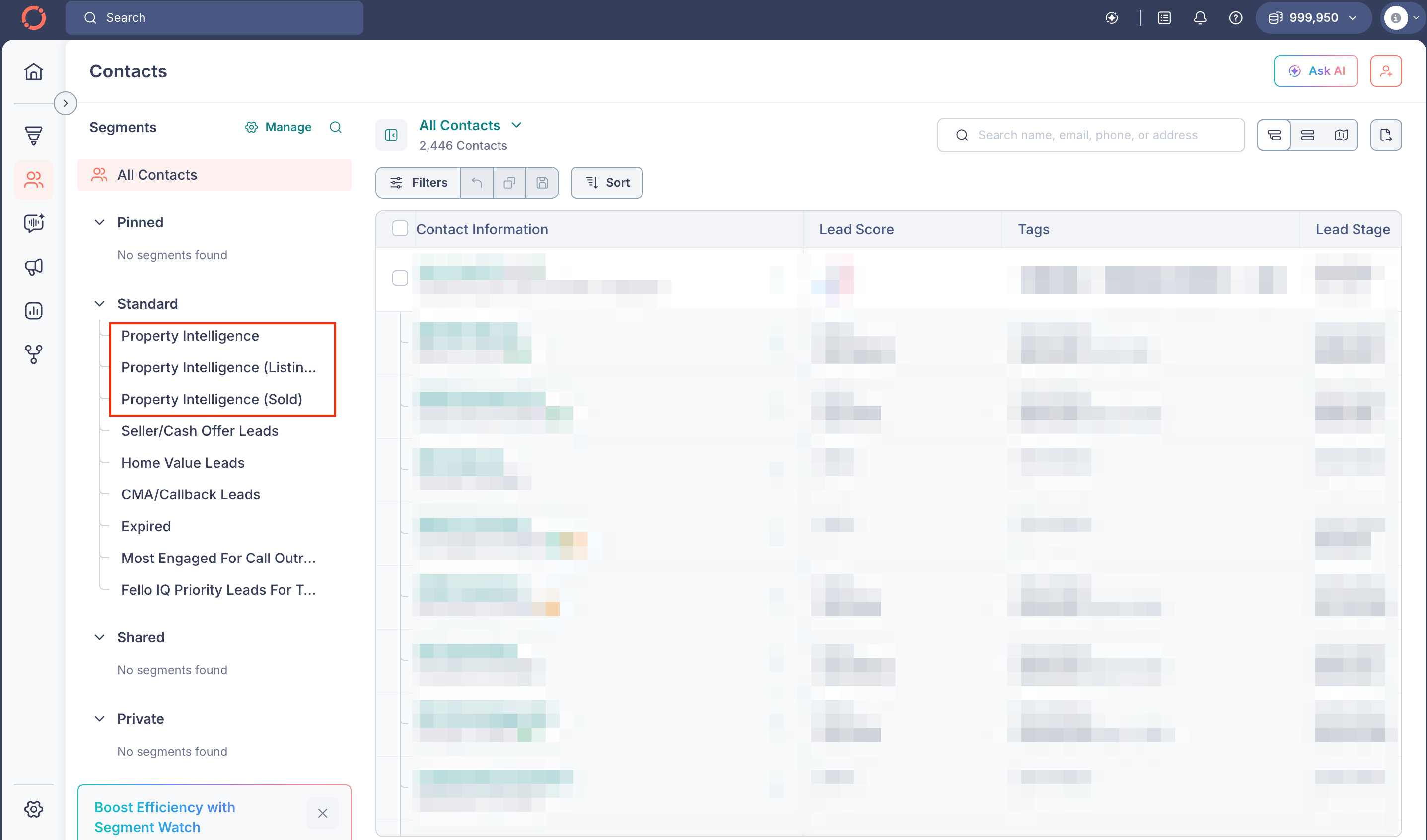Tick the first contact row checkbox
This screenshot has width=1427, height=840.
[400, 278]
